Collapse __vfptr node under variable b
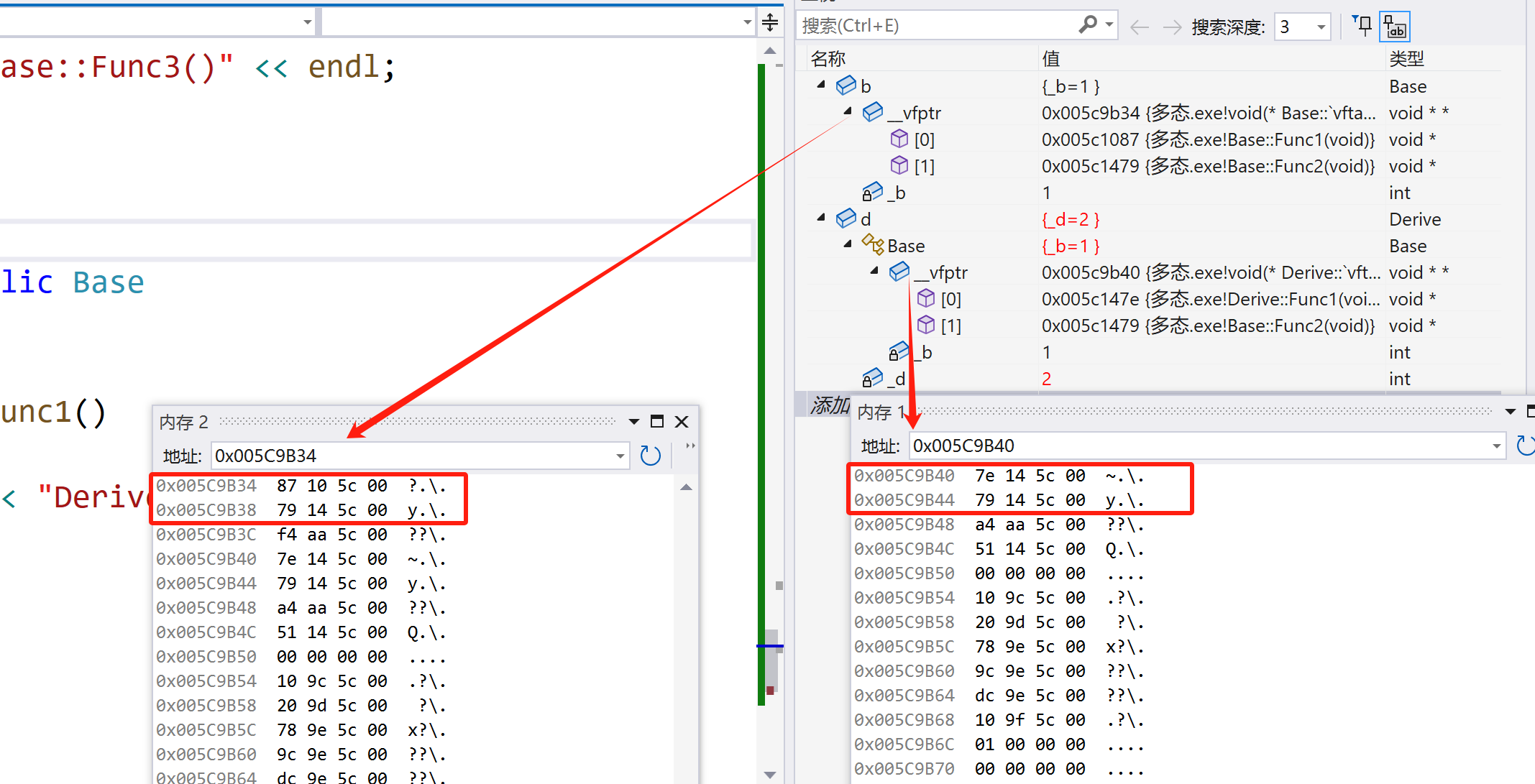 coord(848,111)
